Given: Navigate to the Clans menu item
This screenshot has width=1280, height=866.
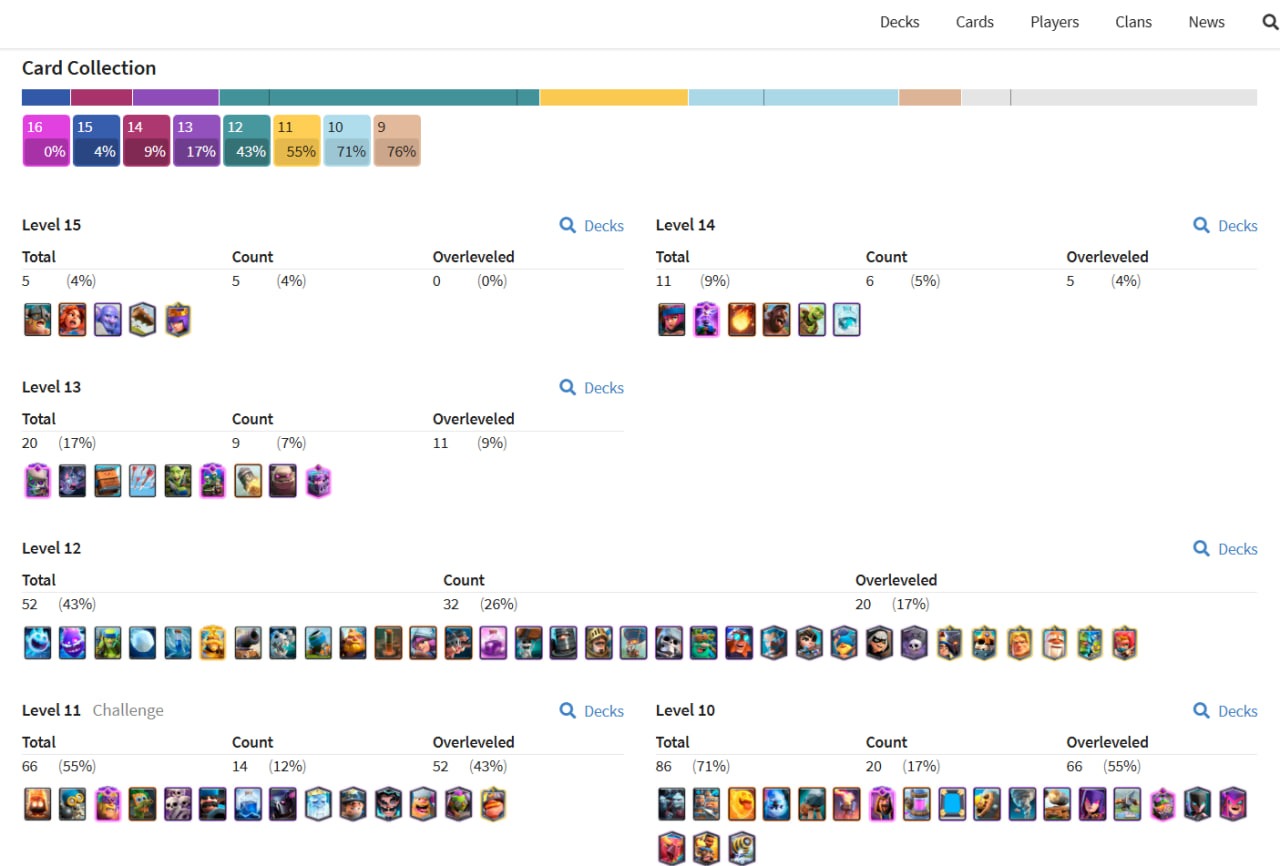Looking at the screenshot, I should point(1133,22).
